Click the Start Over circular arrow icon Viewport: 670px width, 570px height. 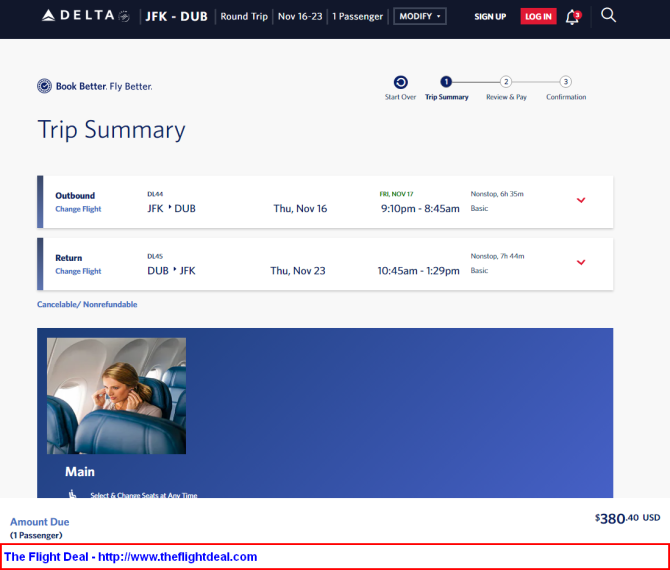pos(400,82)
